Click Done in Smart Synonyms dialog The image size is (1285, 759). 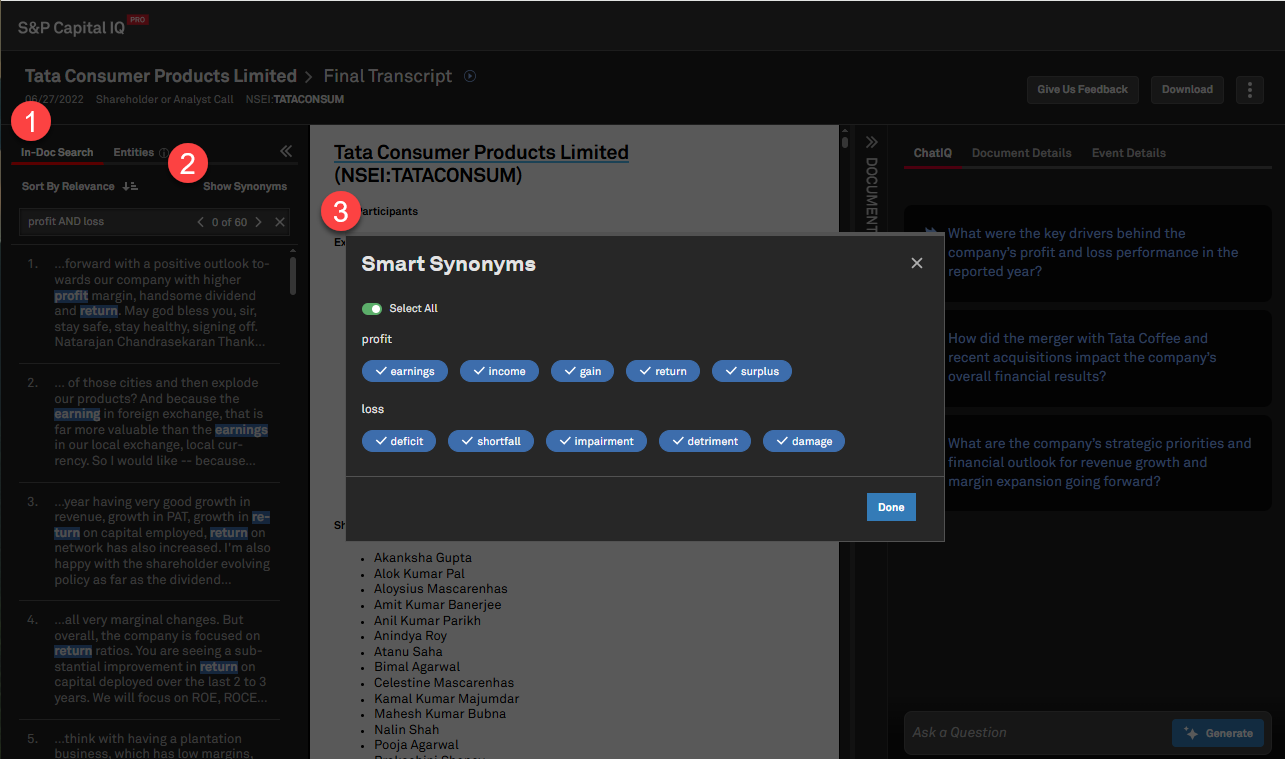tap(891, 507)
